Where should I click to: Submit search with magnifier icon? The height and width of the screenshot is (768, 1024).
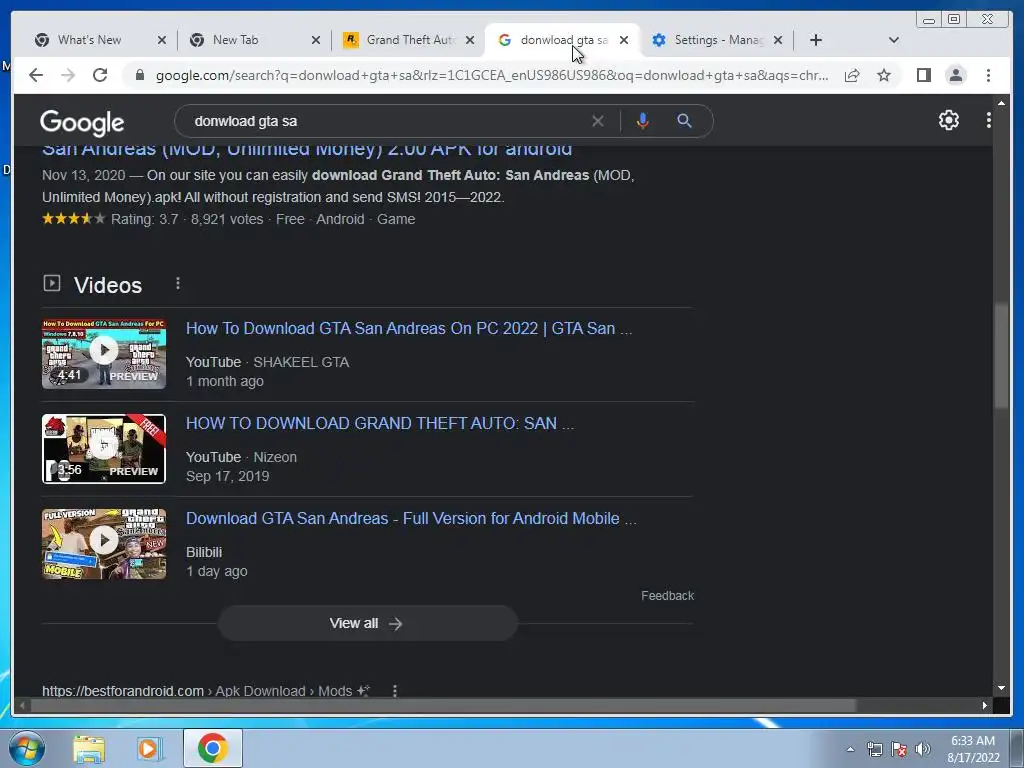click(684, 121)
